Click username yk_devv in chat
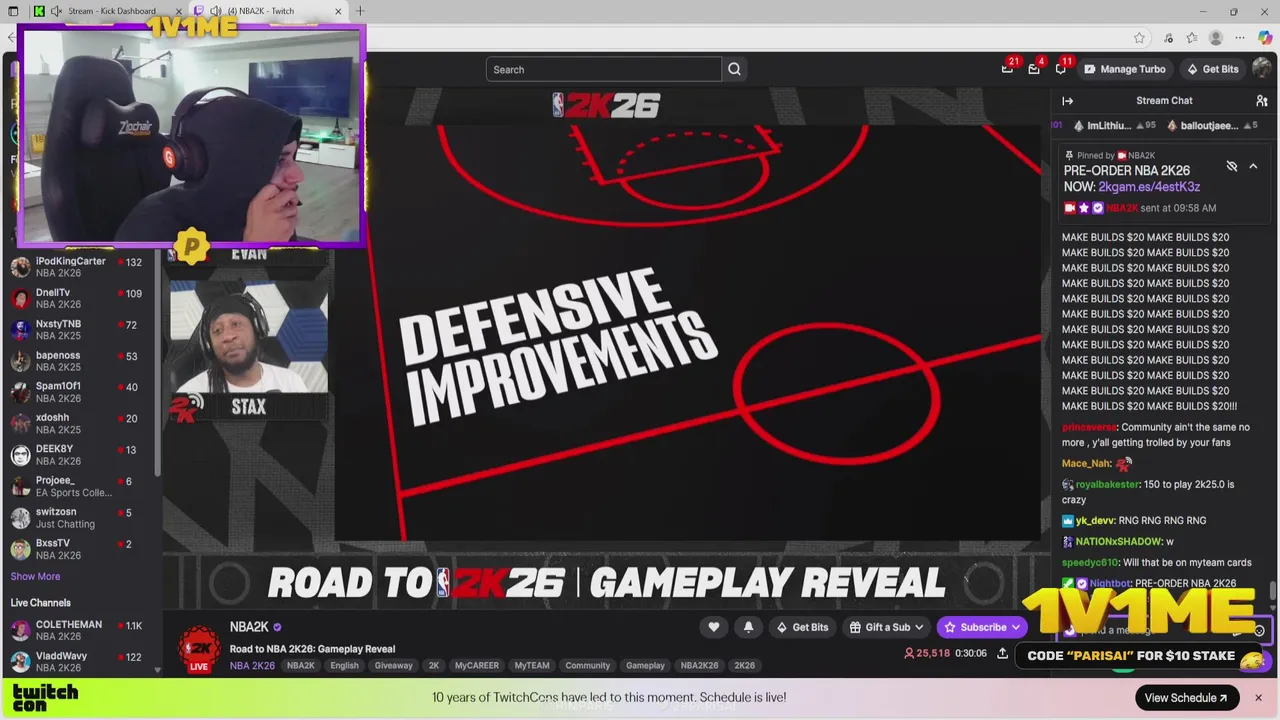1280x720 pixels. point(1095,520)
